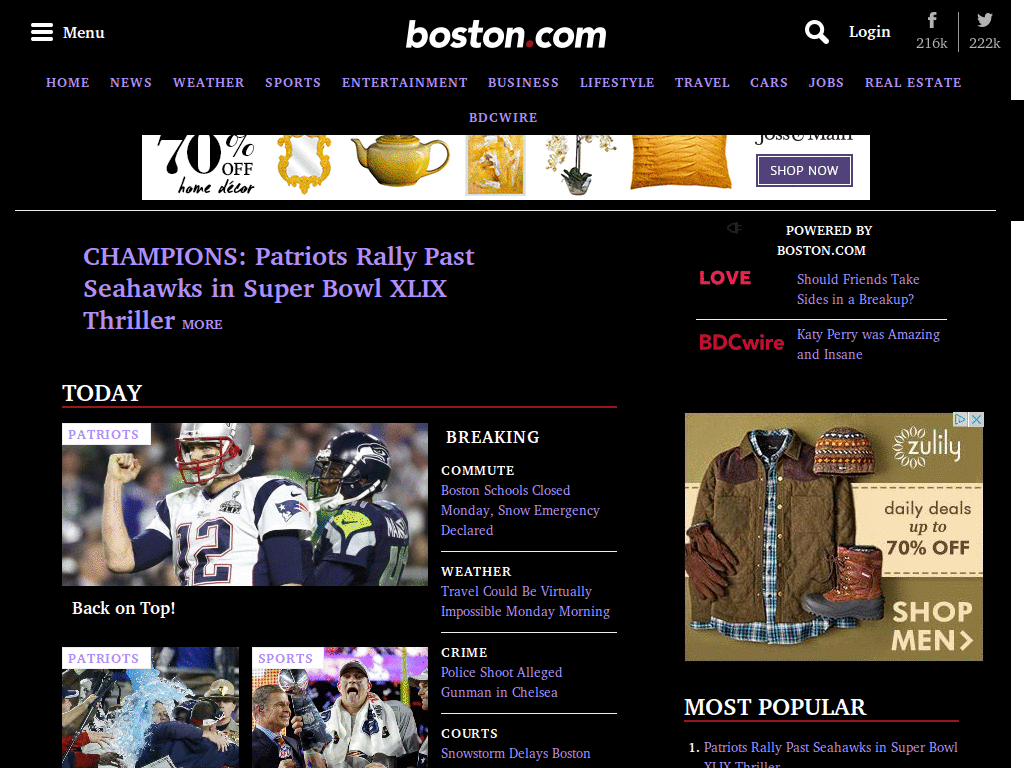Open BDCWIRE nav item

(503, 118)
